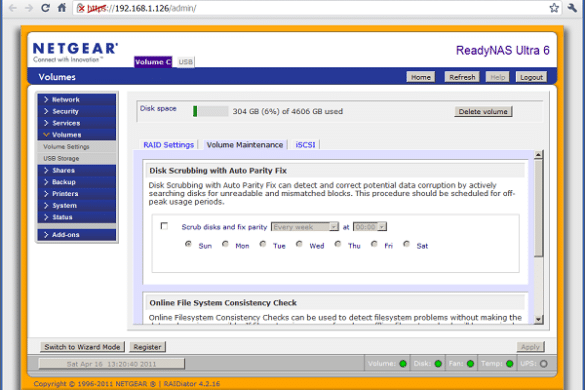Select the USB volume tab
Image resolution: width=585 pixels, height=390 pixels.
click(x=185, y=62)
